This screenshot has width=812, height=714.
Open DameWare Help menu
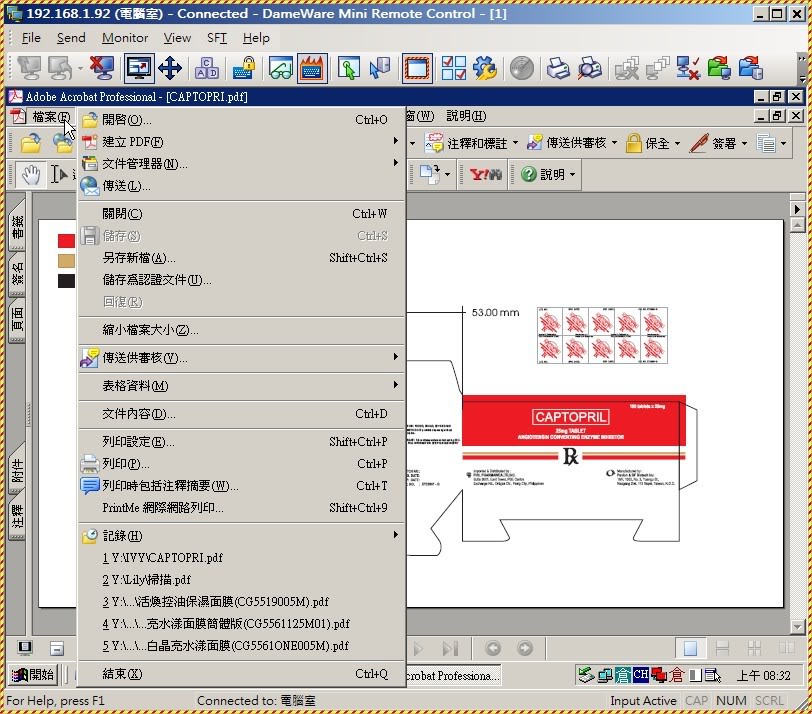pos(256,38)
